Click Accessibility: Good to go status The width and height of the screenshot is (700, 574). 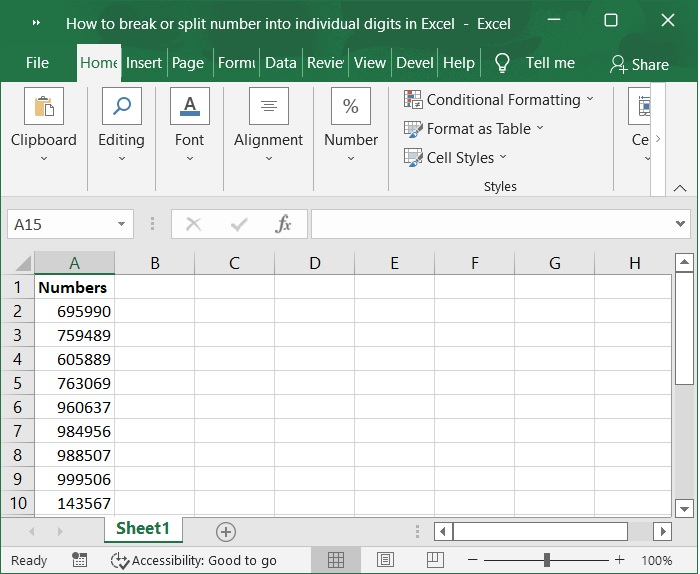[194, 560]
